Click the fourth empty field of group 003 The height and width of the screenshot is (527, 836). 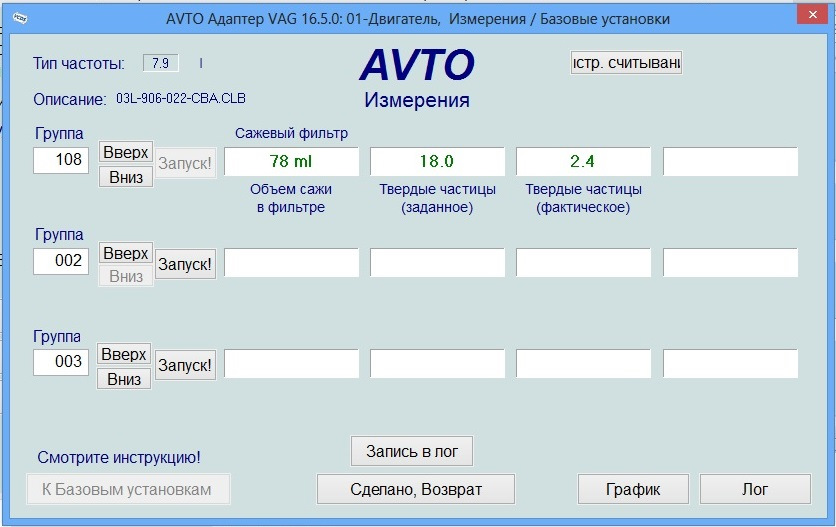(730, 364)
